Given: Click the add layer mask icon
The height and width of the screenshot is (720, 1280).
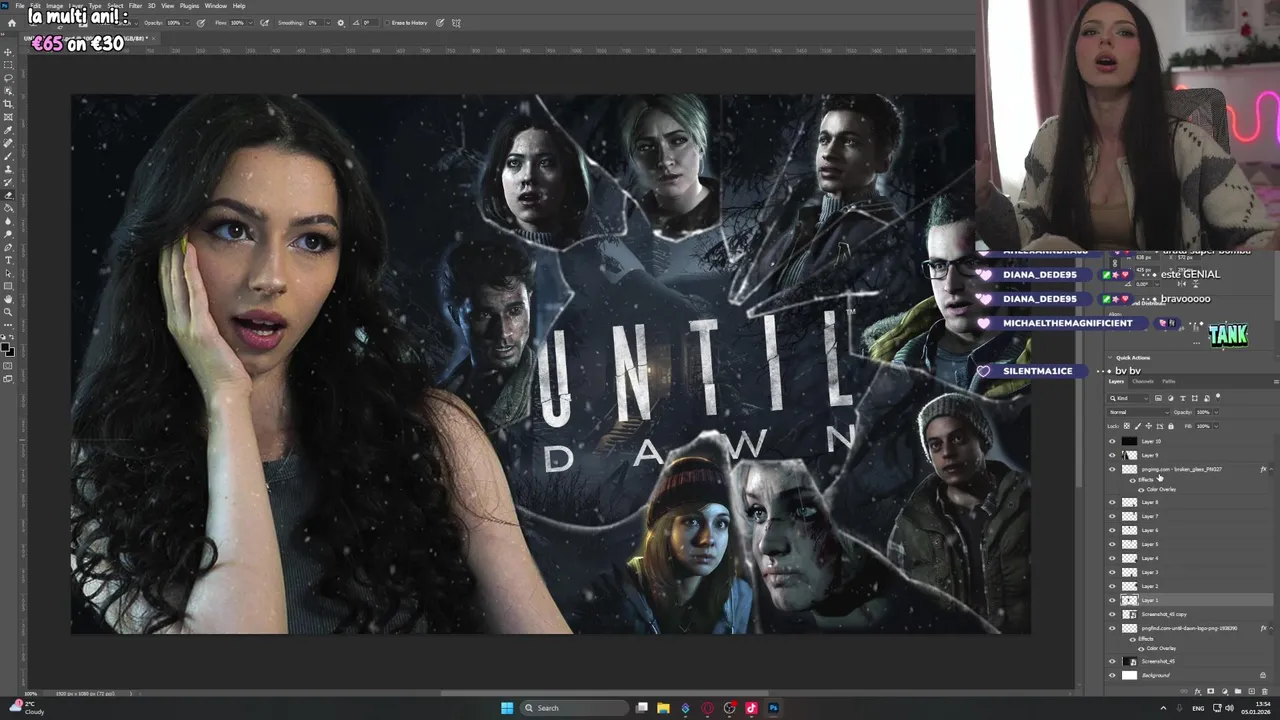Looking at the screenshot, I should (x=1211, y=691).
